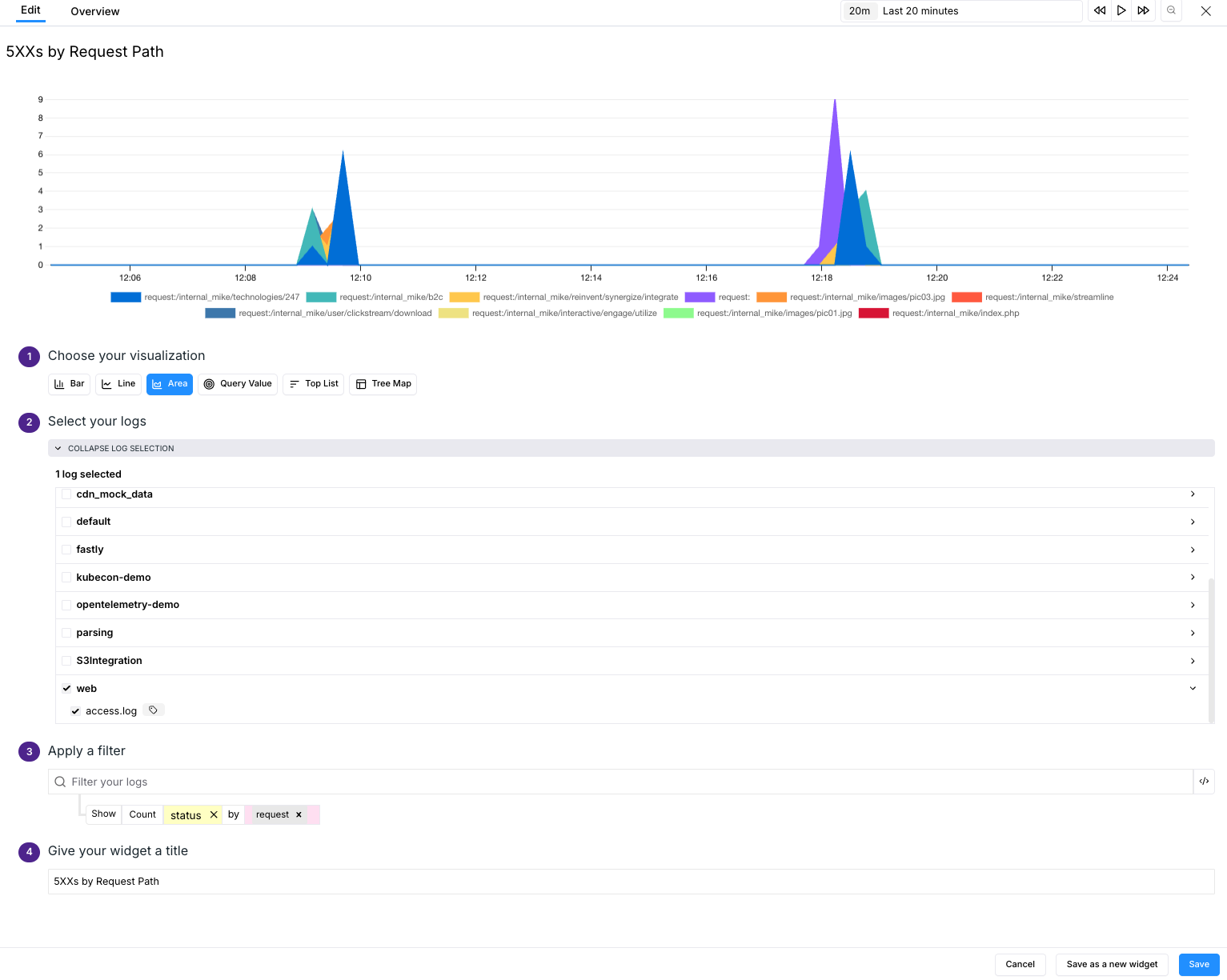Enable the cdn_mock_data checkbox

click(66, 494)
